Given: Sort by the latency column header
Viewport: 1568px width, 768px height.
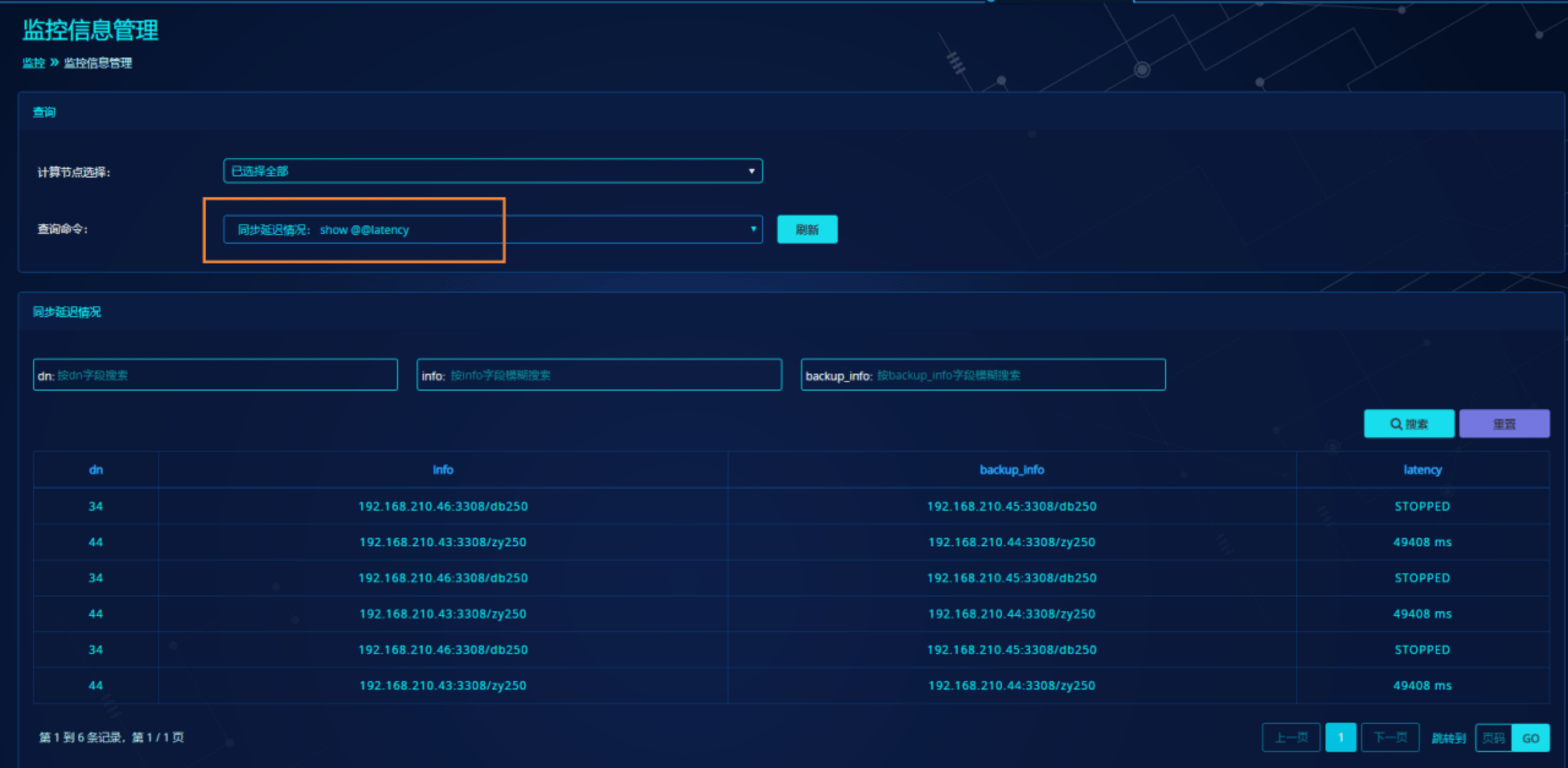Looking at the screenshot, I should [1422, 470].
